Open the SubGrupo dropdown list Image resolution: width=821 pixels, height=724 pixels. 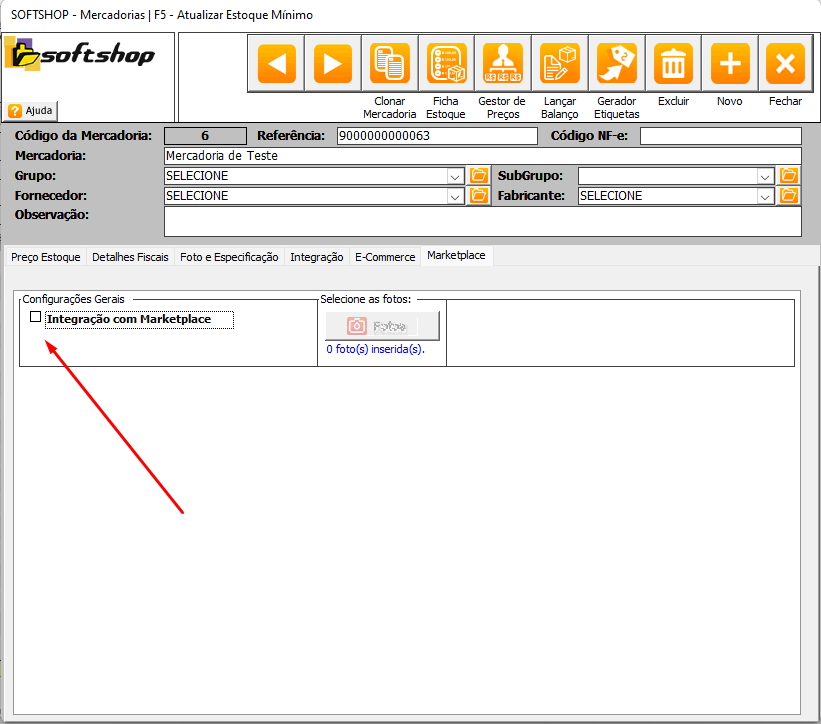coord(765,176)
